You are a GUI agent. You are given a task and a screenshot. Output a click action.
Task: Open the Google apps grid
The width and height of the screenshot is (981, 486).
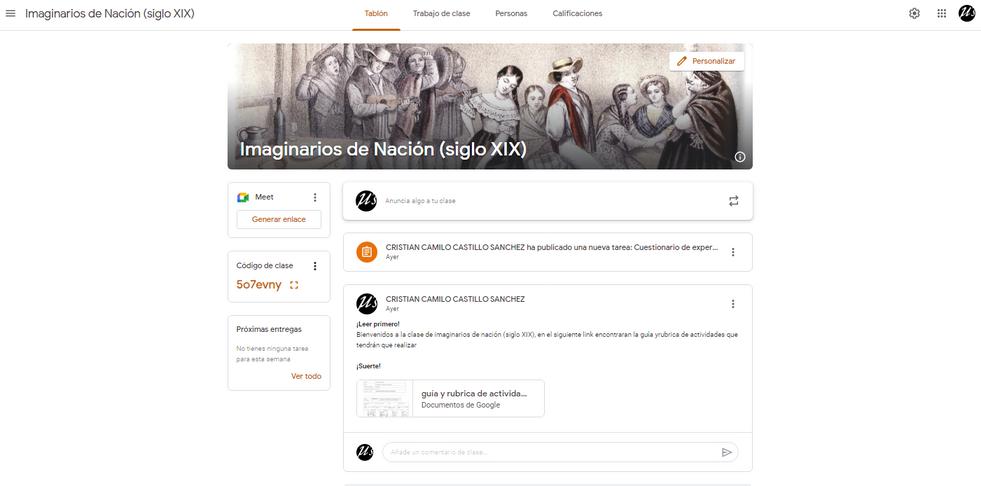click(x=942, y=13)
